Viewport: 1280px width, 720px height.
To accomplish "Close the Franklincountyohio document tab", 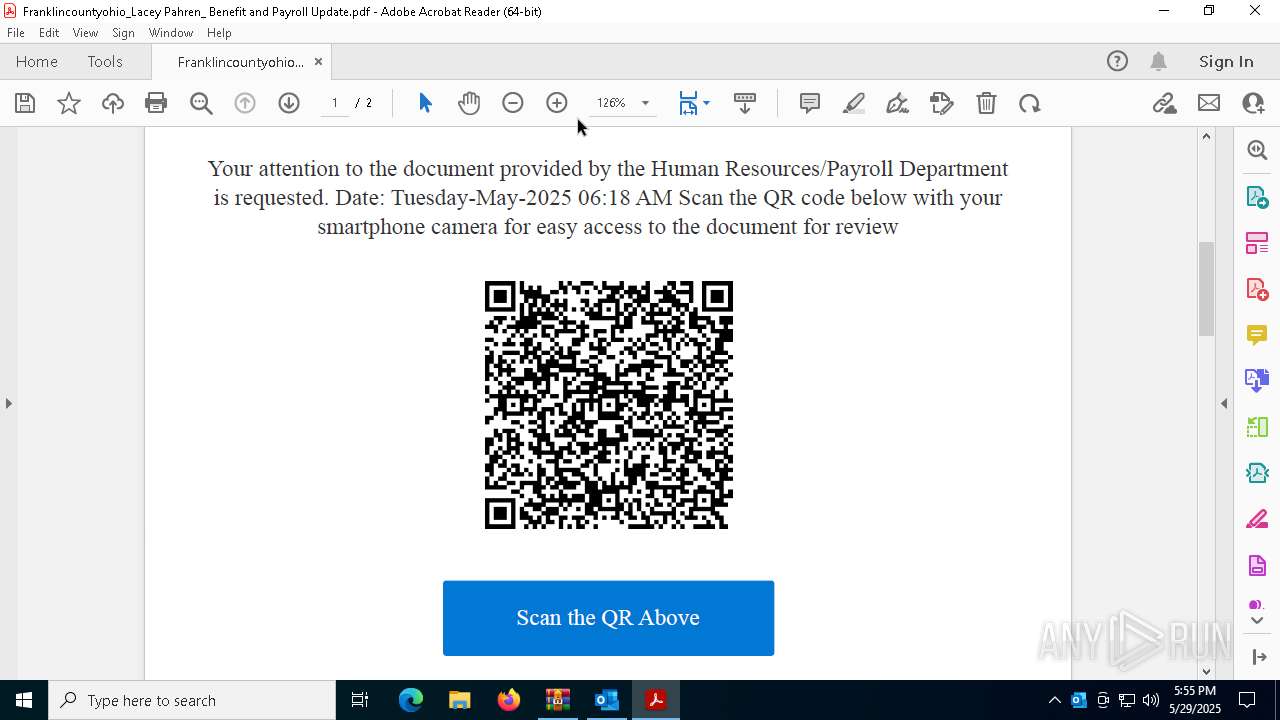I will (318, 61).
